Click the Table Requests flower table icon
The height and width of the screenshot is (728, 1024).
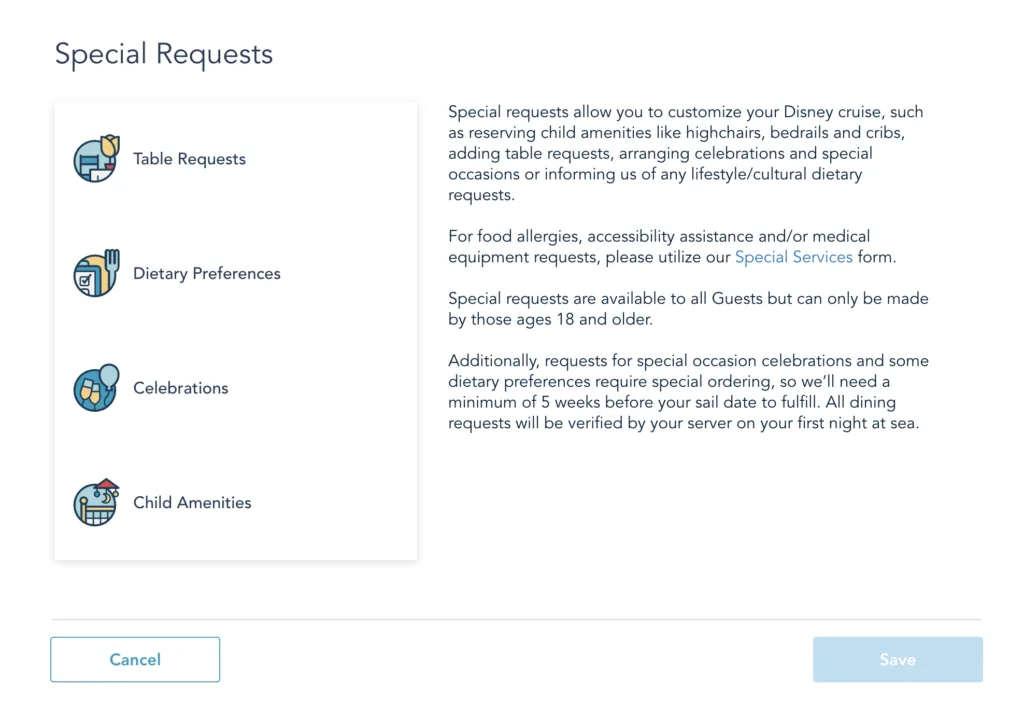pos(96,159)
